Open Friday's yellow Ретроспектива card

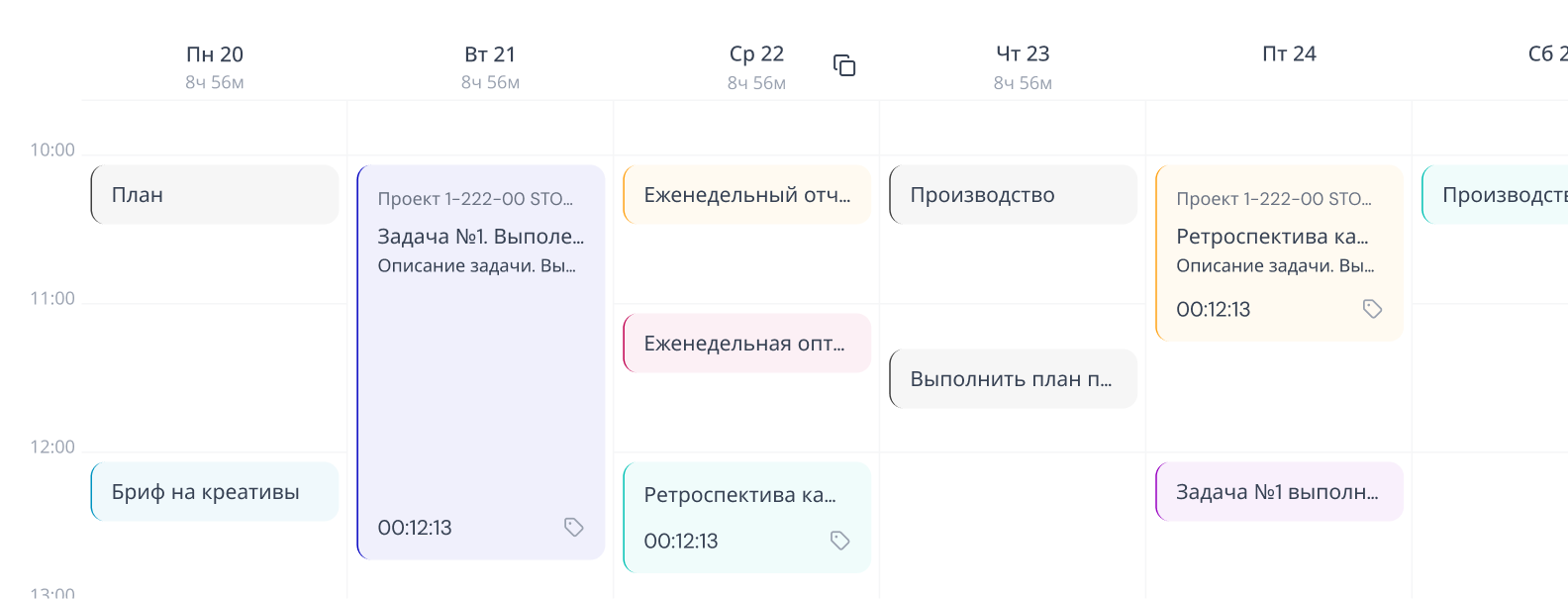(1277, 252)
